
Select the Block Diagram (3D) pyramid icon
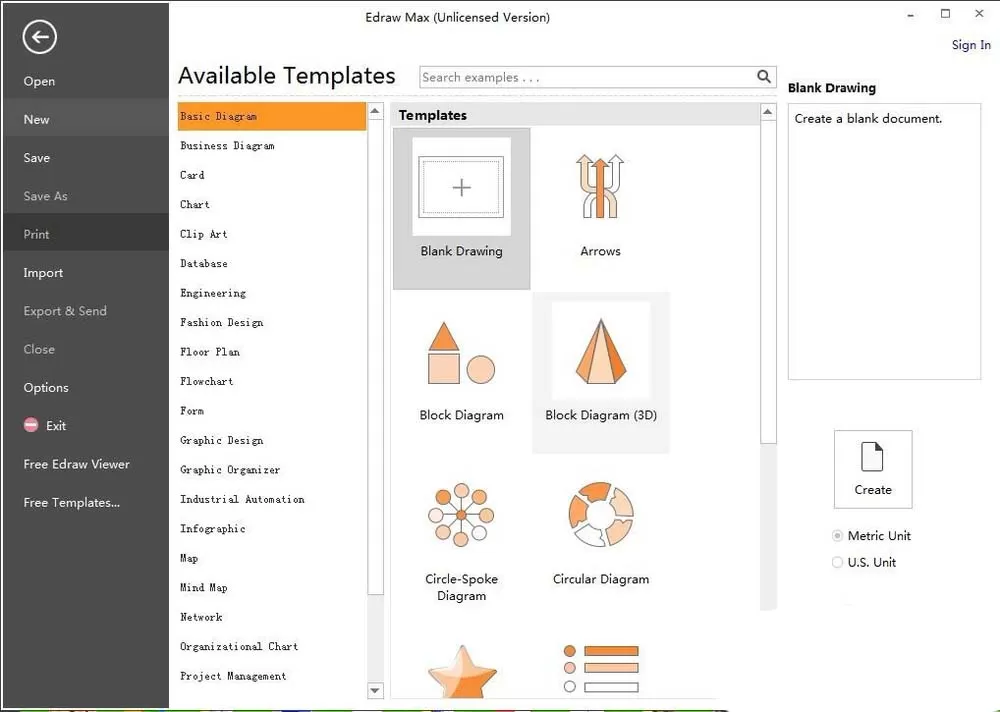tap(601, 351)
